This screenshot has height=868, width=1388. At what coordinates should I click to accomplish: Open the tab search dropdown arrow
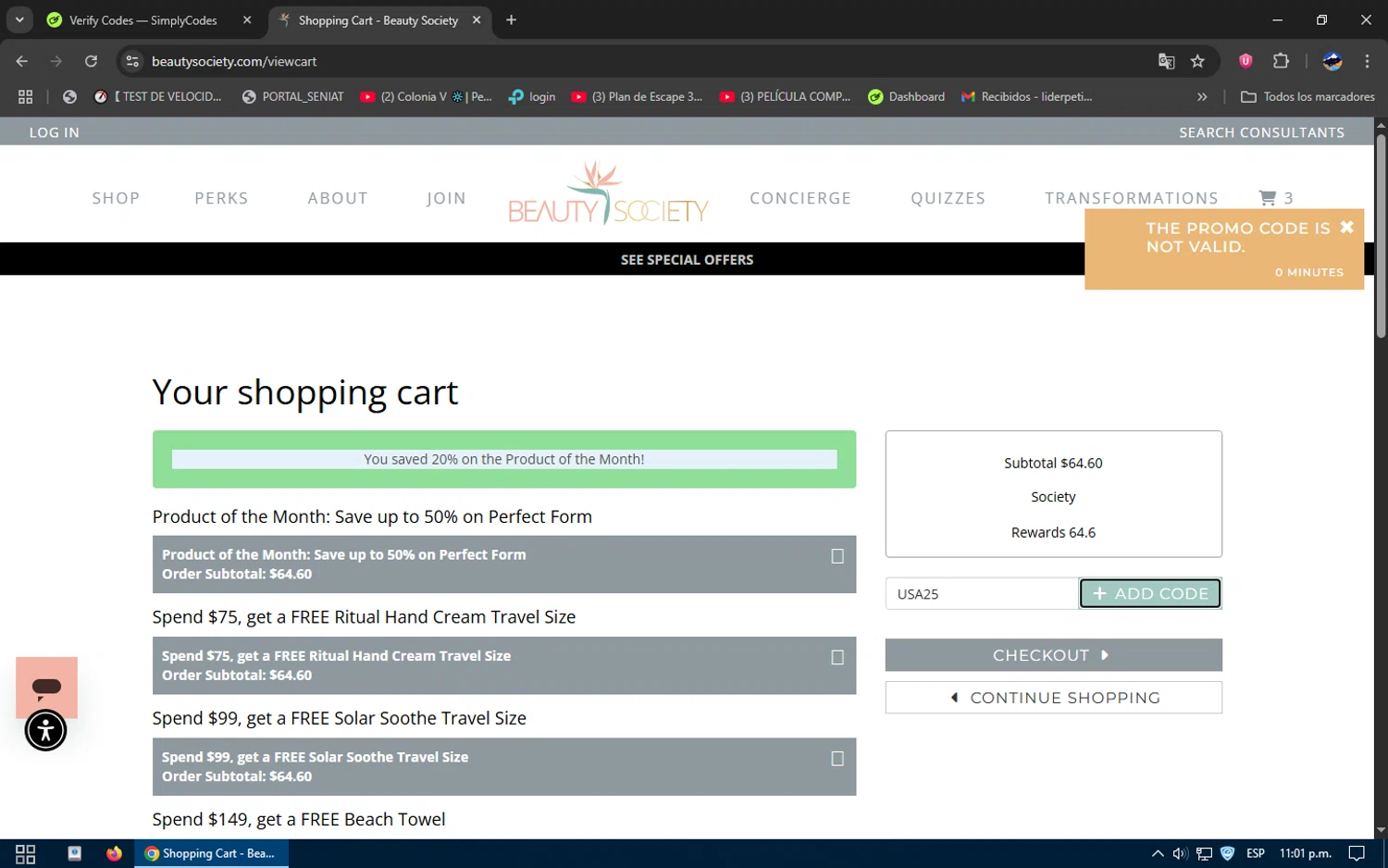click(x=19, y=19)
